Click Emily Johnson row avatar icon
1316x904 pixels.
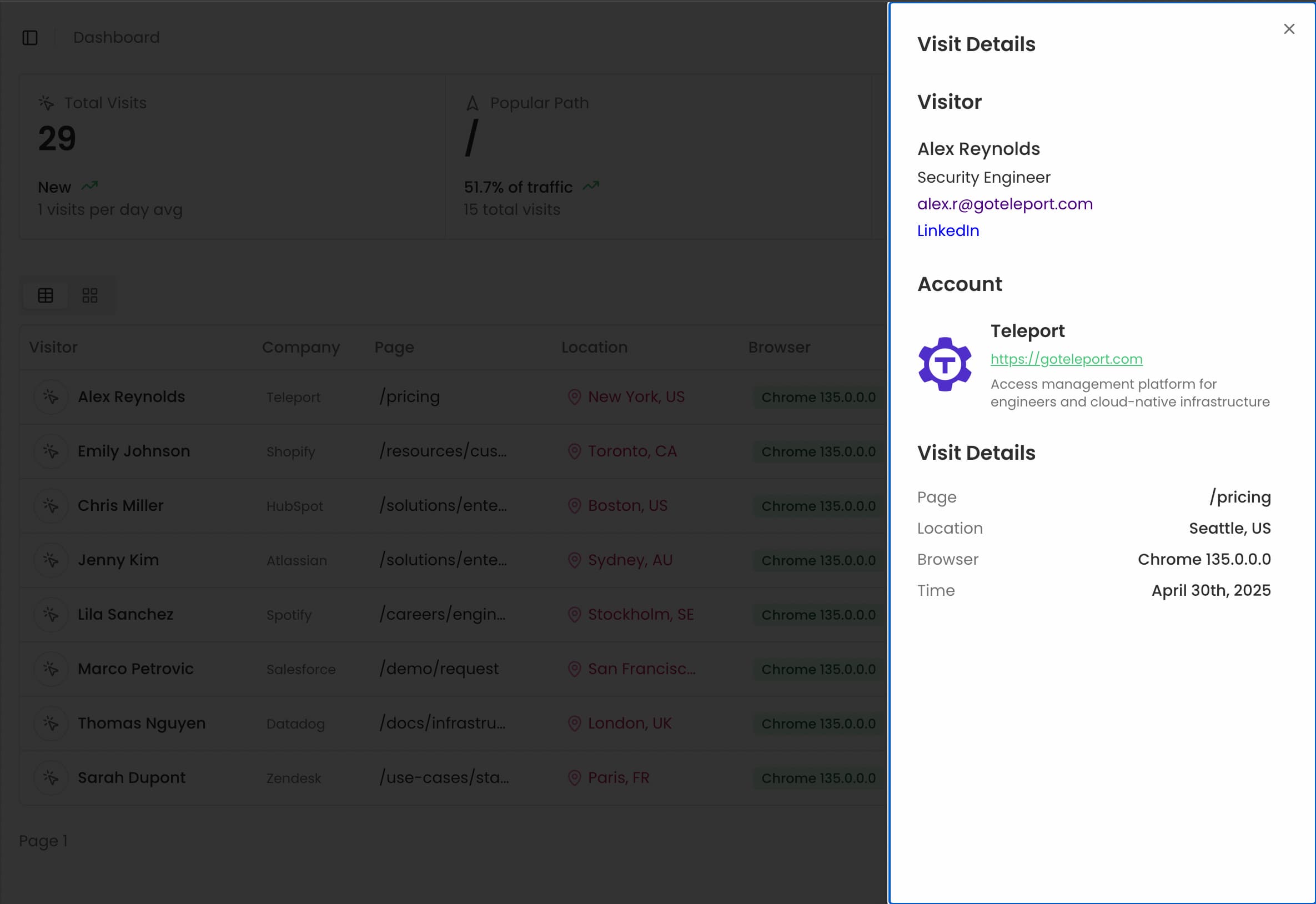point(51,451)
